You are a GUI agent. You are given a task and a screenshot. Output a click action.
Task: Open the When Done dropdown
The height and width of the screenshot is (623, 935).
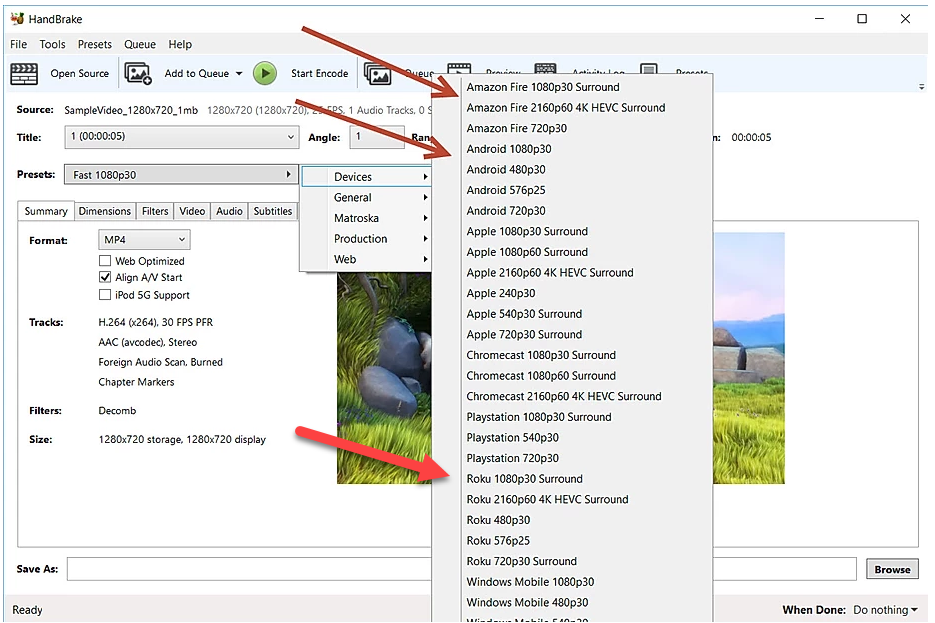[885, 610]
